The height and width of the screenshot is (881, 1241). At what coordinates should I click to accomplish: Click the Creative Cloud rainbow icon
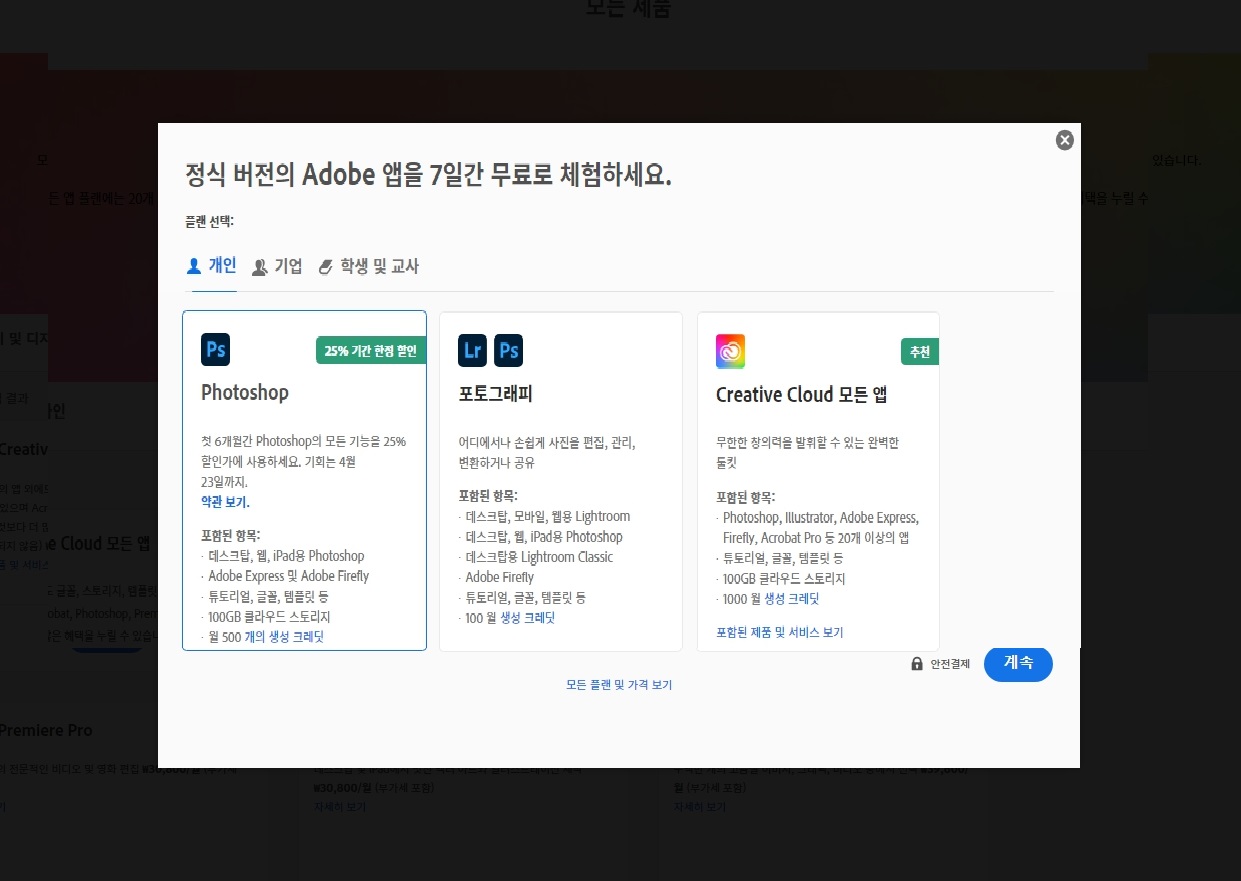(x=730, y=351)
